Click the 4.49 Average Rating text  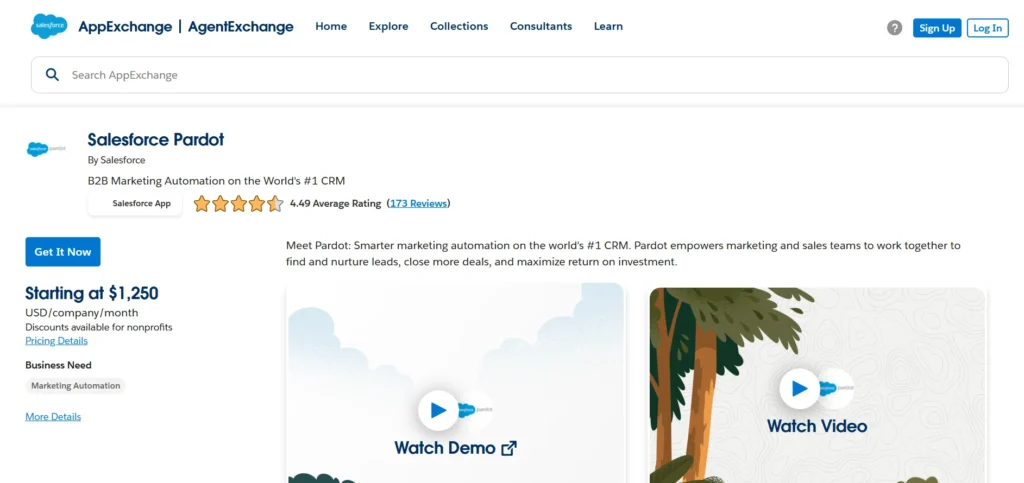tap(335, 204)
